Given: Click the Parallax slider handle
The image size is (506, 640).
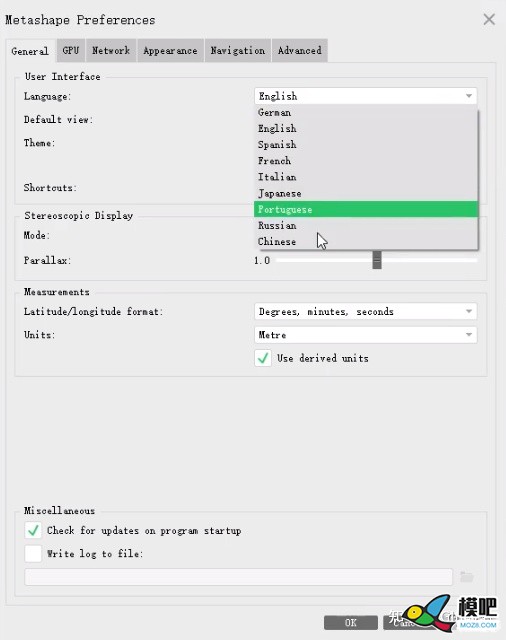Looking at the screenshot, I should tap(377, 260).
